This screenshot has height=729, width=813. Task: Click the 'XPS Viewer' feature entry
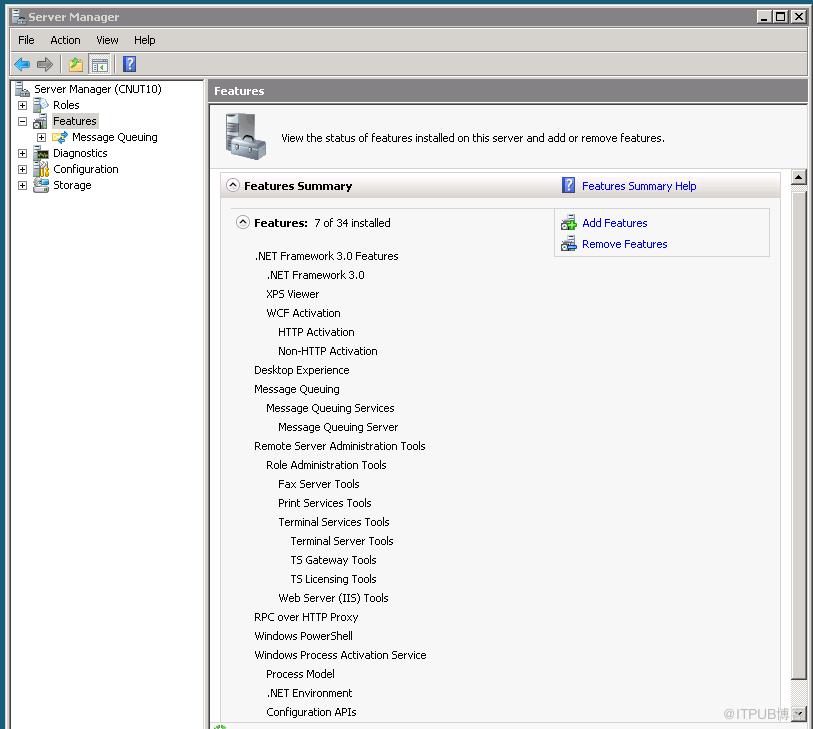pos(292,294)
